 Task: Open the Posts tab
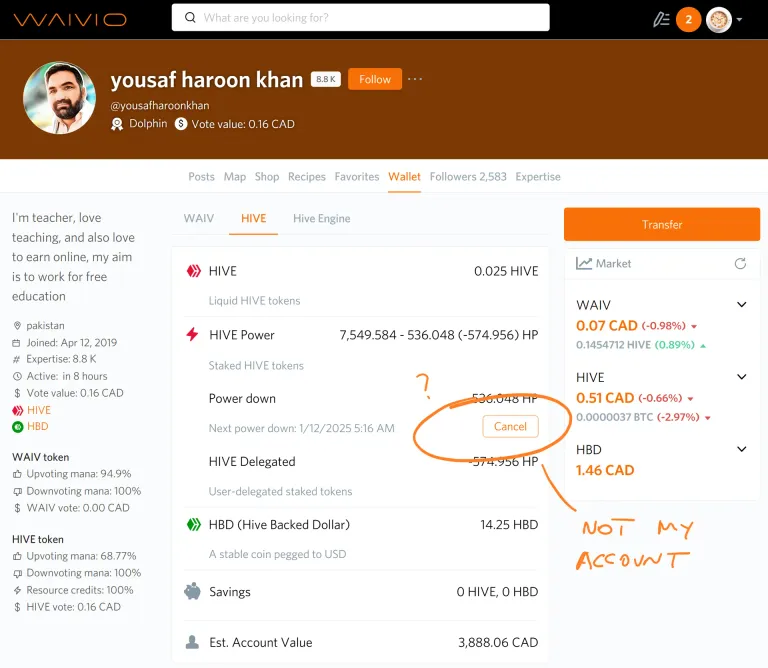201,176
